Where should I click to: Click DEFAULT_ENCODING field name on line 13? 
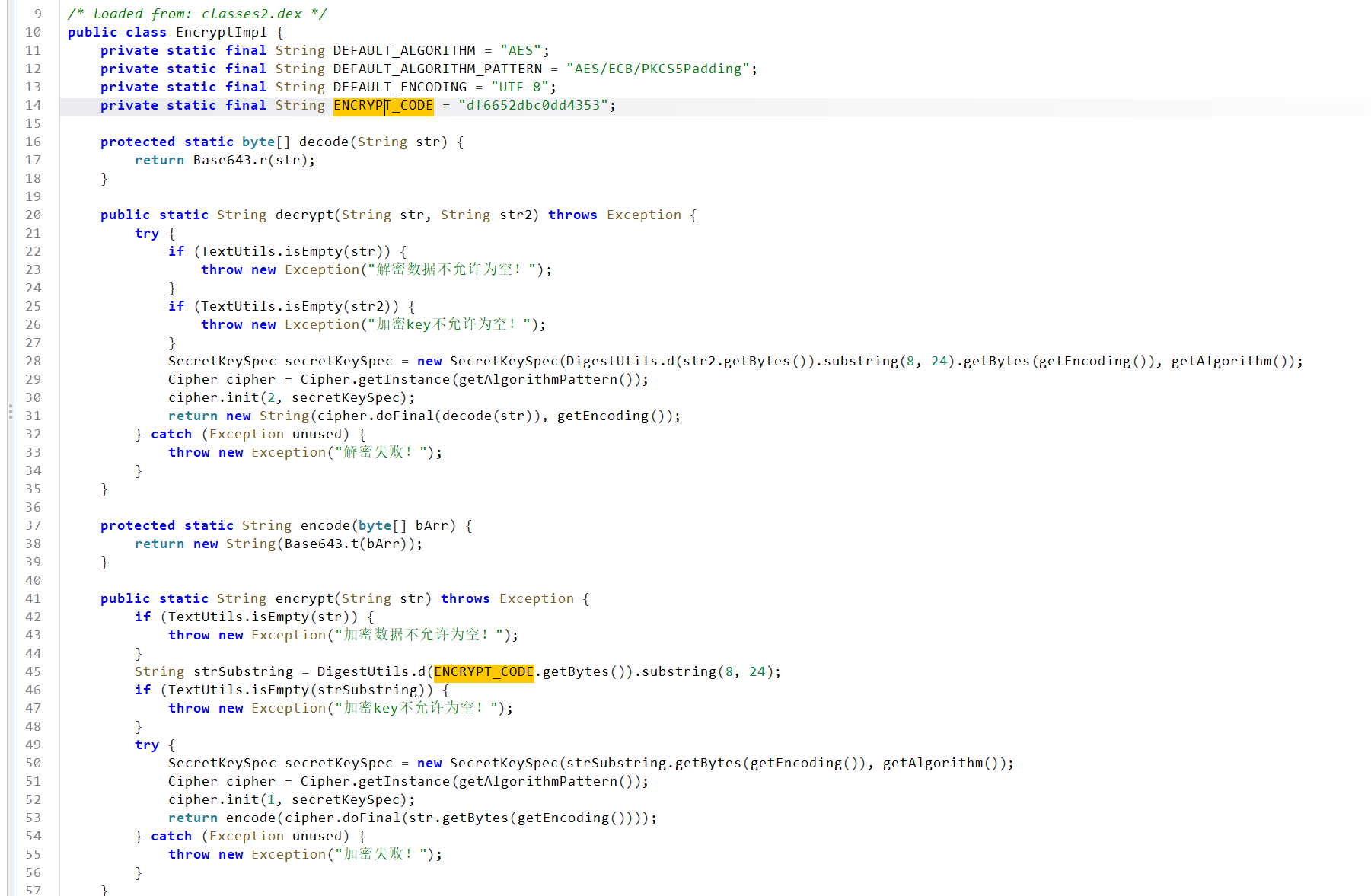tap(400, 88)
